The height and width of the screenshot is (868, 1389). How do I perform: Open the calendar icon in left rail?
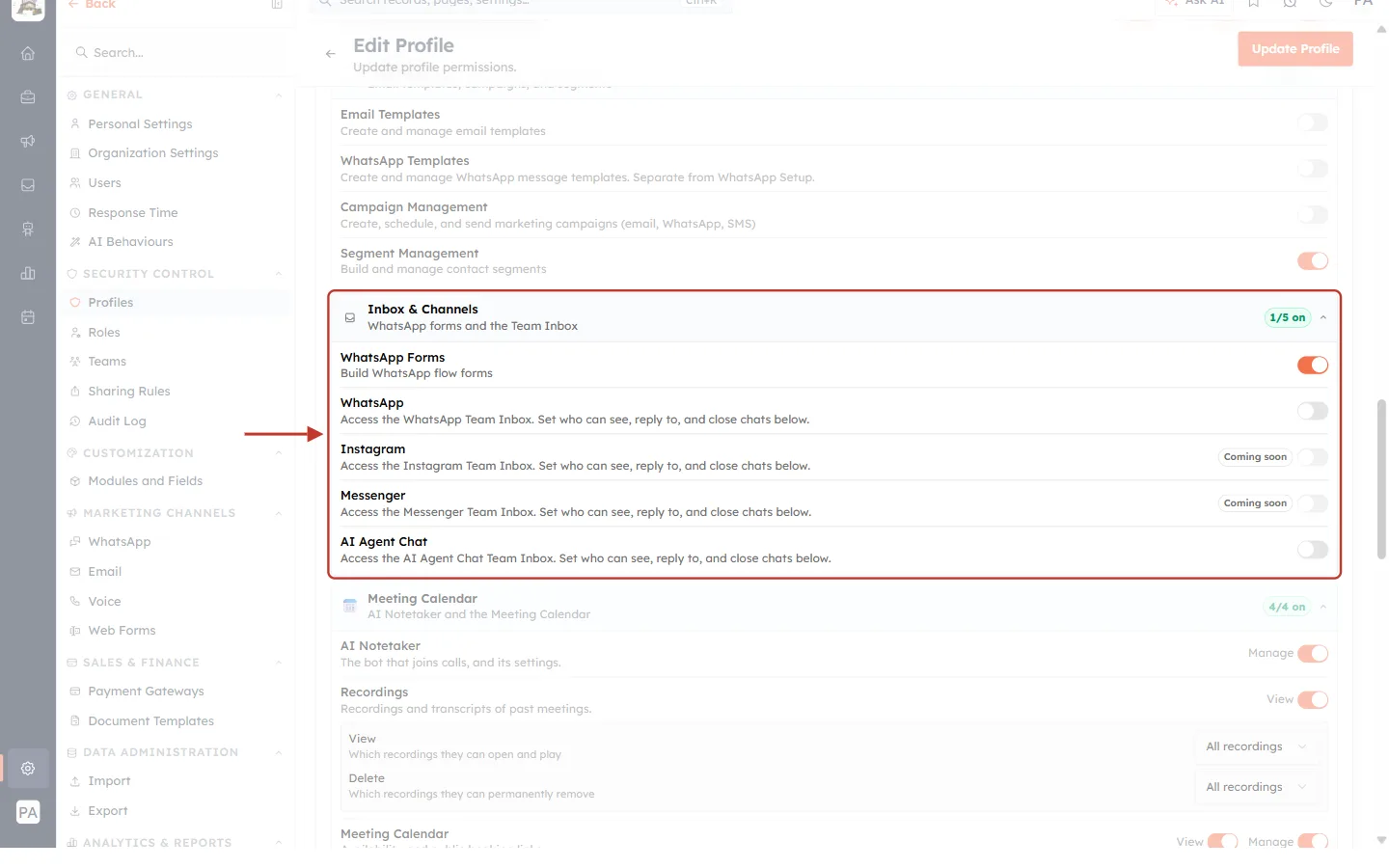pyautogui.click(x=28, y=317)
